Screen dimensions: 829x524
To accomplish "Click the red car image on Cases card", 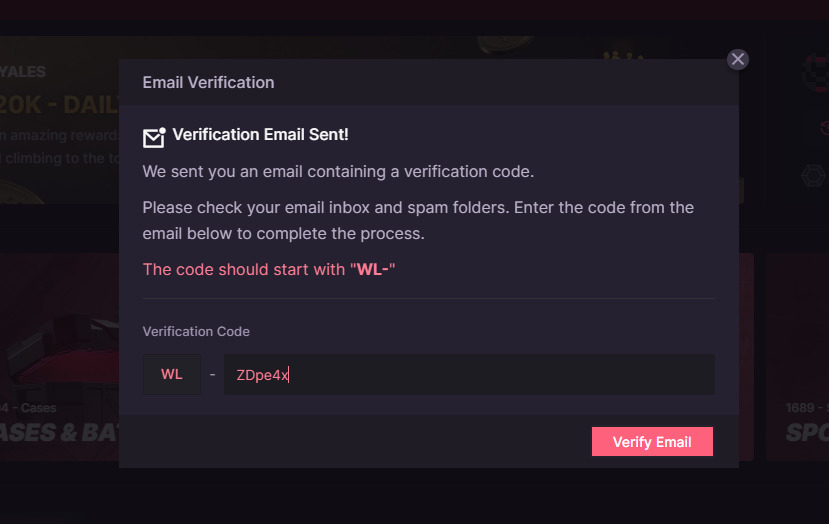I will pos(60,345).
